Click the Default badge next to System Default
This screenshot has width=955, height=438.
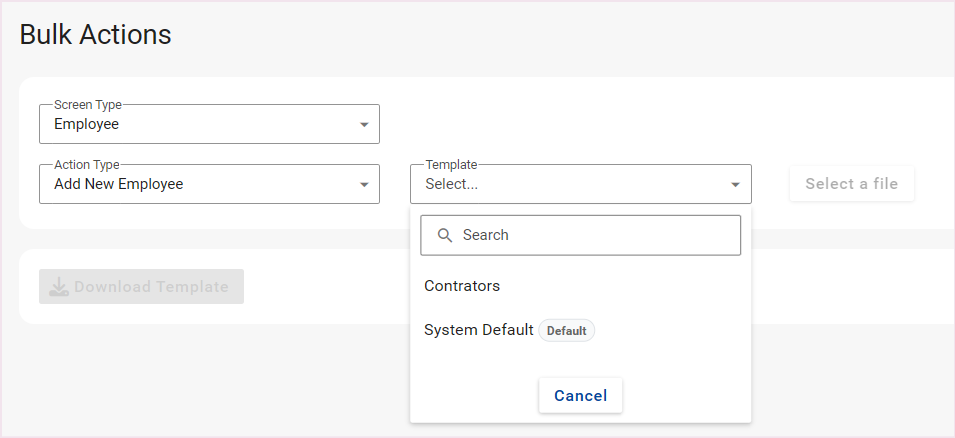coord(566,331)
